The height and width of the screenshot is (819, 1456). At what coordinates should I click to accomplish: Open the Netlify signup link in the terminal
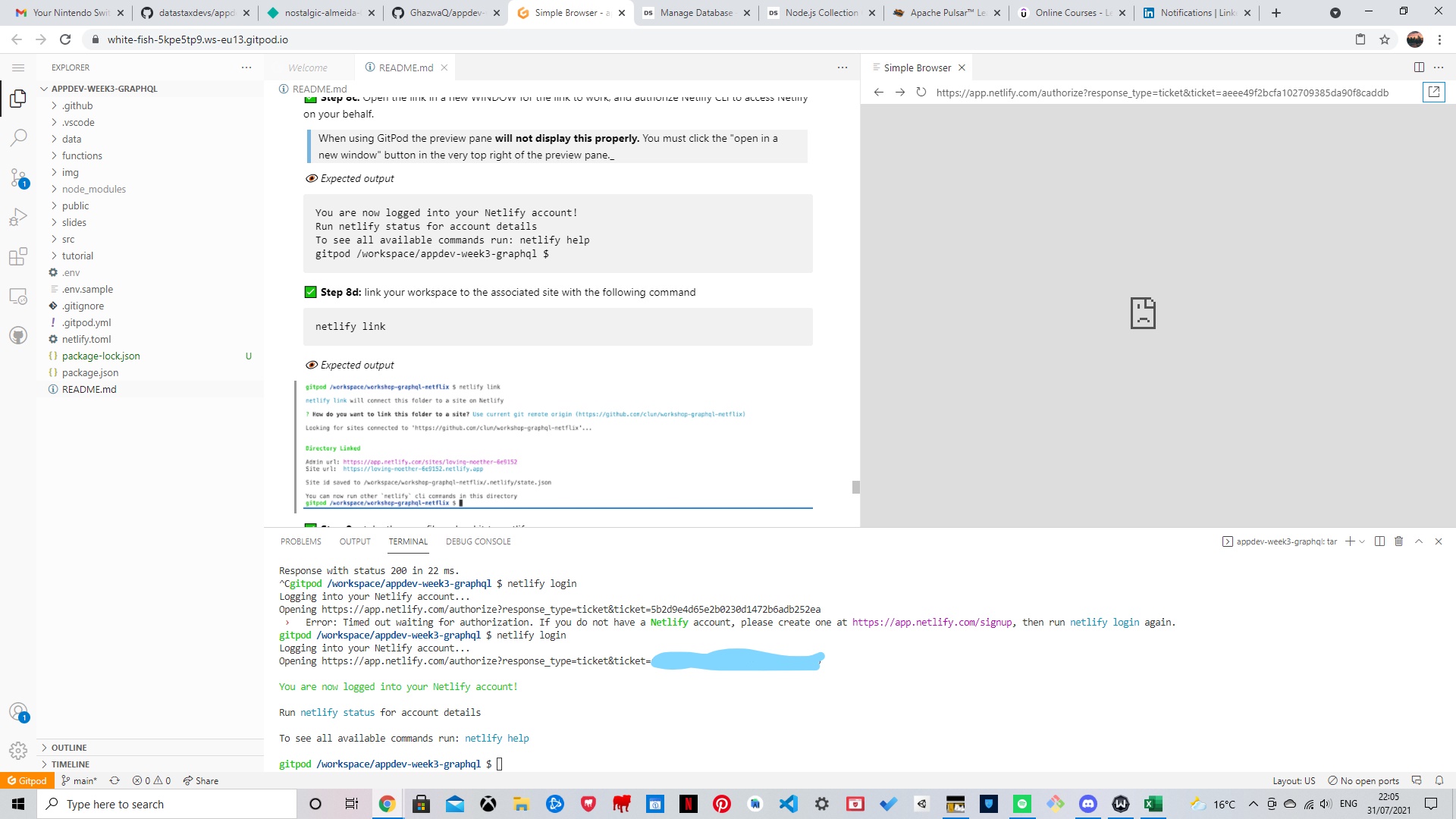(931, 622)
